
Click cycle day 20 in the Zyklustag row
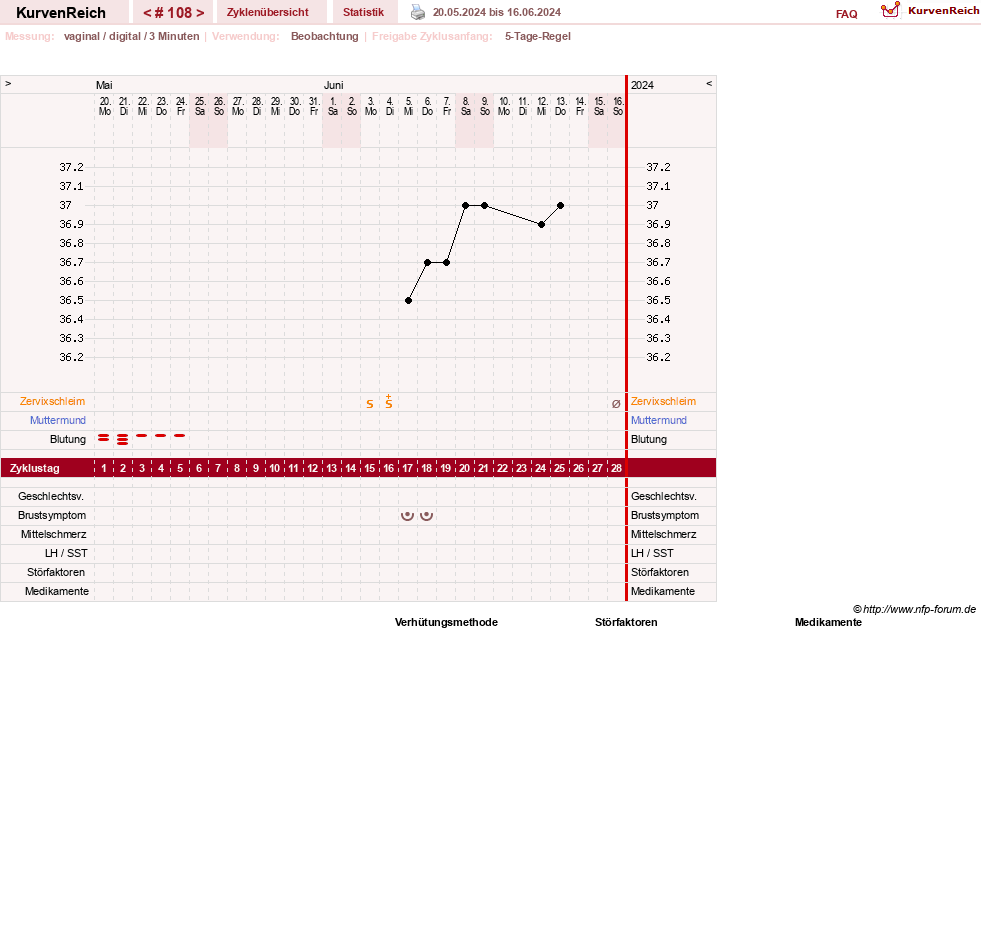465,468
